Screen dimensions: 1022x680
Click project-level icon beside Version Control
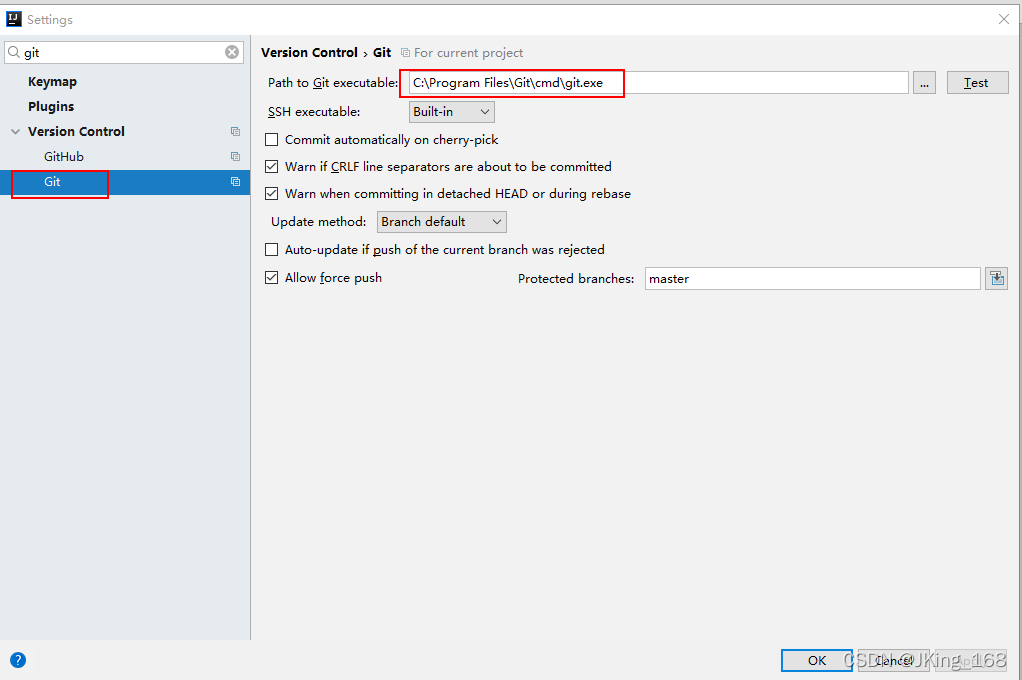click(235, 132)
